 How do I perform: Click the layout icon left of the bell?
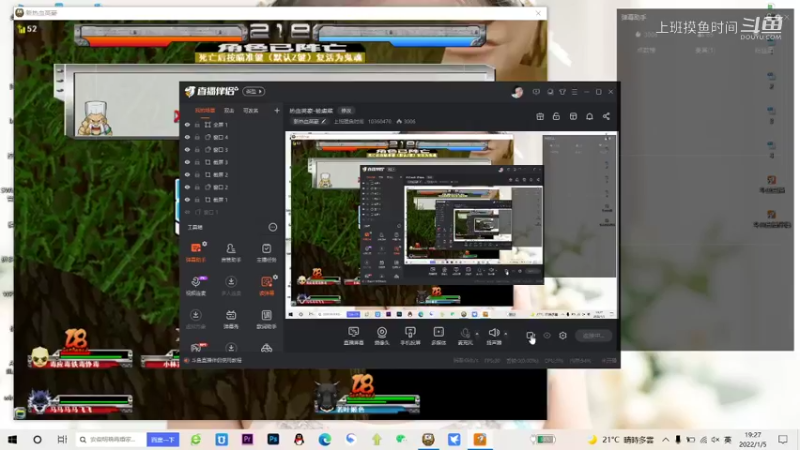coord(573,116)
